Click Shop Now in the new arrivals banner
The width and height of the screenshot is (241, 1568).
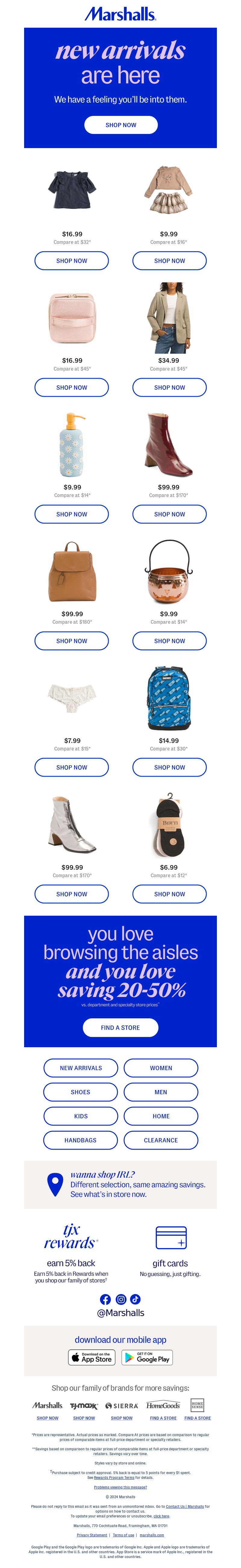pos(121,125)
